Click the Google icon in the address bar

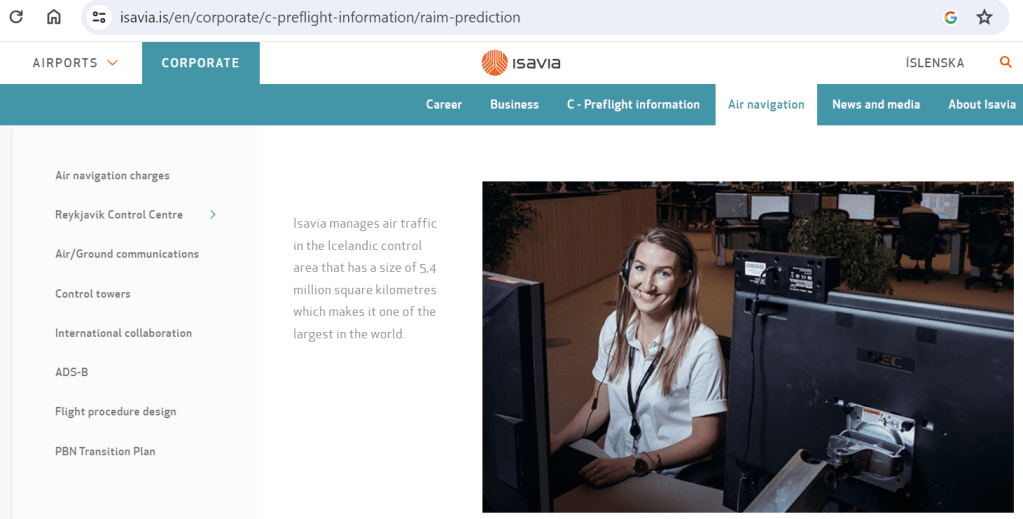click(x=951, y=18)
